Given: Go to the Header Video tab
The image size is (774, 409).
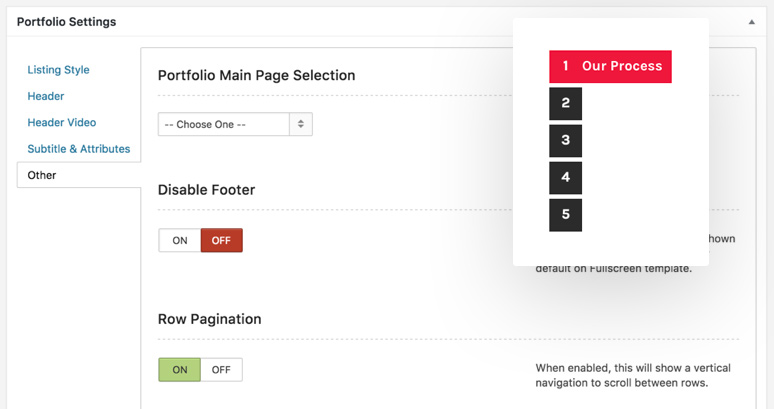Looking at the screenshot, I should (62, 122).
